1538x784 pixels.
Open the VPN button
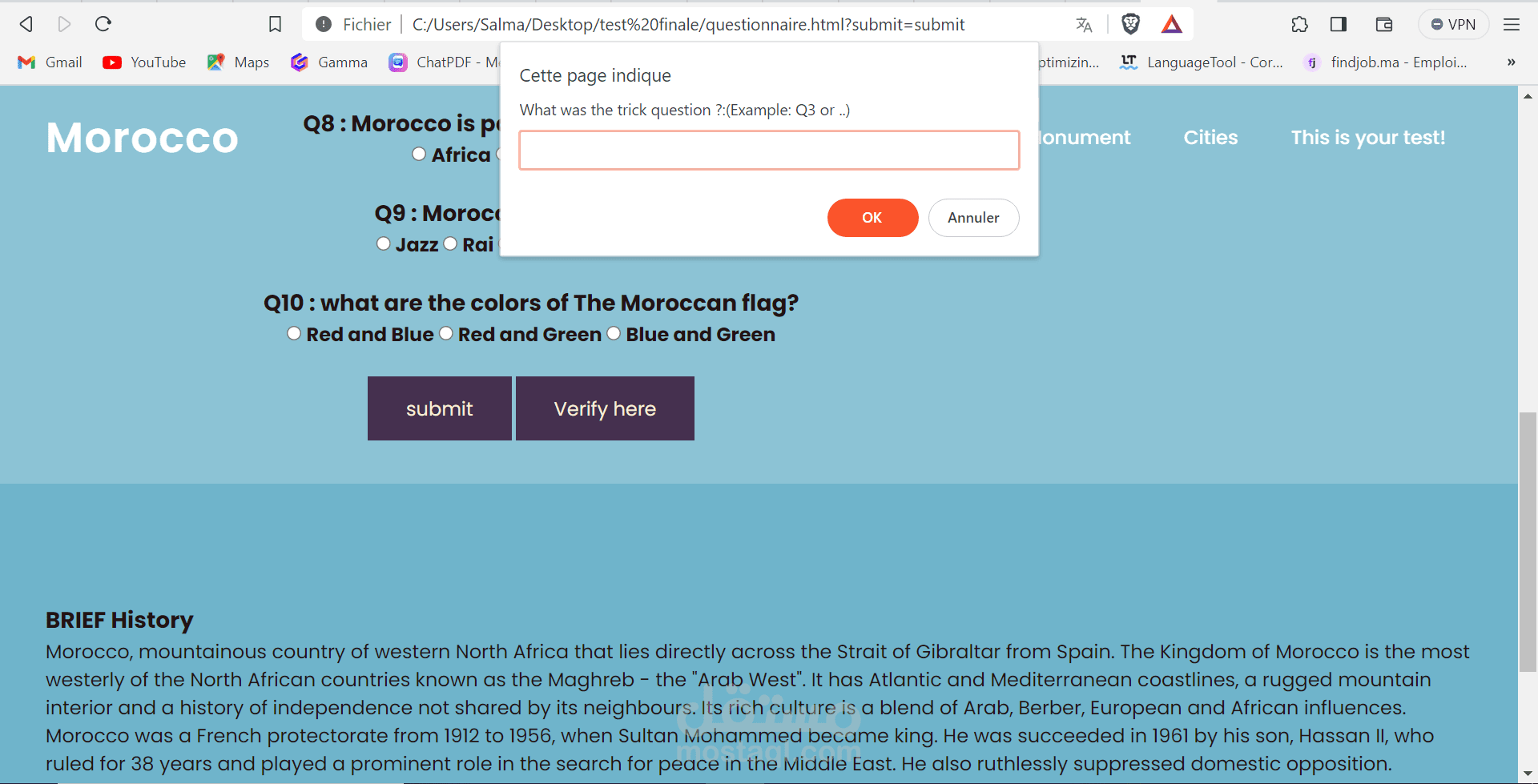[1453, 24]
